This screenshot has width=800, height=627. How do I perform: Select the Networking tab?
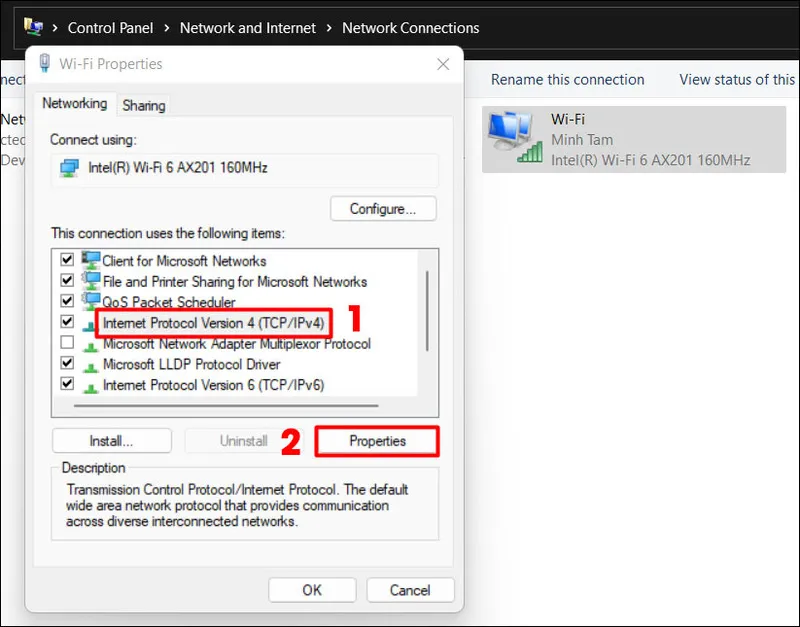75,104
